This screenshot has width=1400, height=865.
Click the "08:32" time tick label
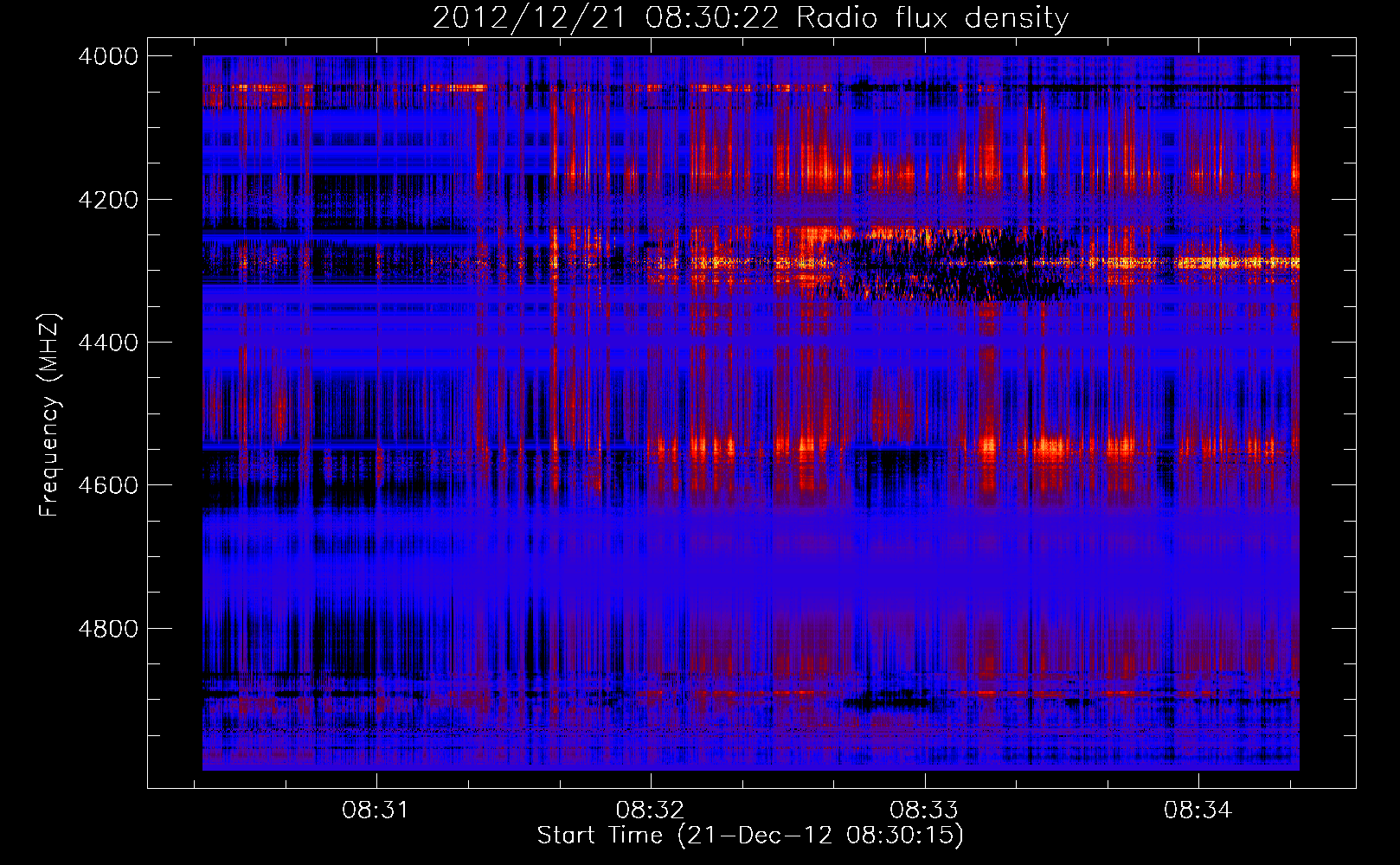[x=650, y=811]
